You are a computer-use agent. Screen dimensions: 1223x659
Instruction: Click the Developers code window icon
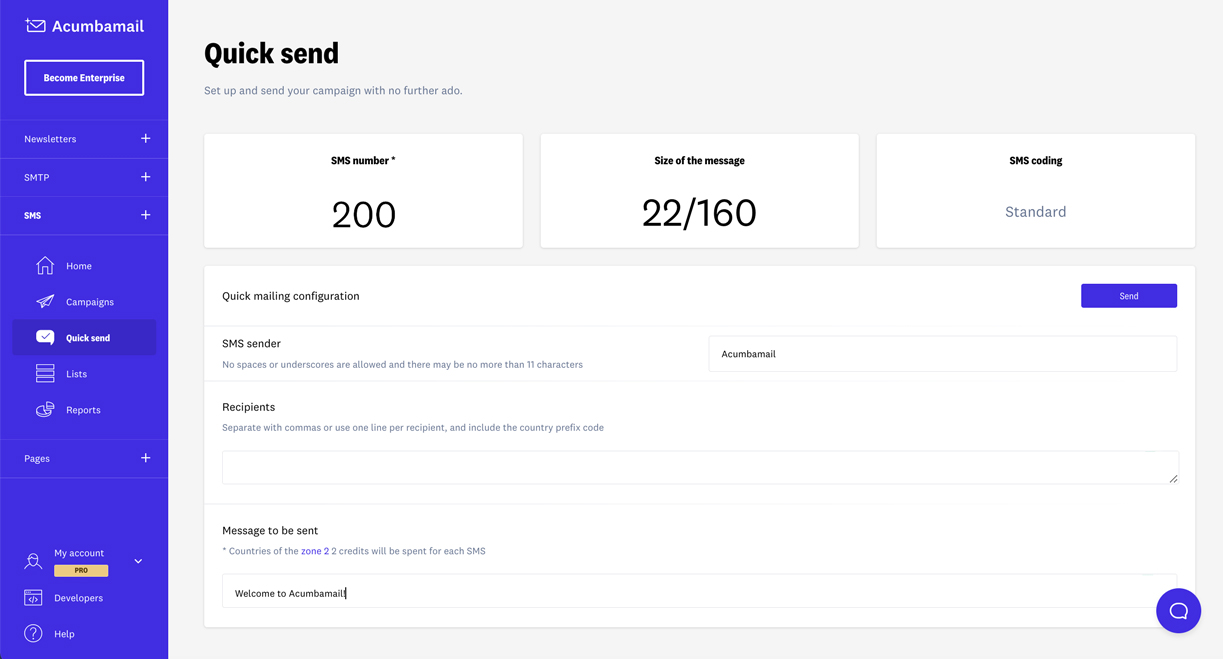point(33,598)
